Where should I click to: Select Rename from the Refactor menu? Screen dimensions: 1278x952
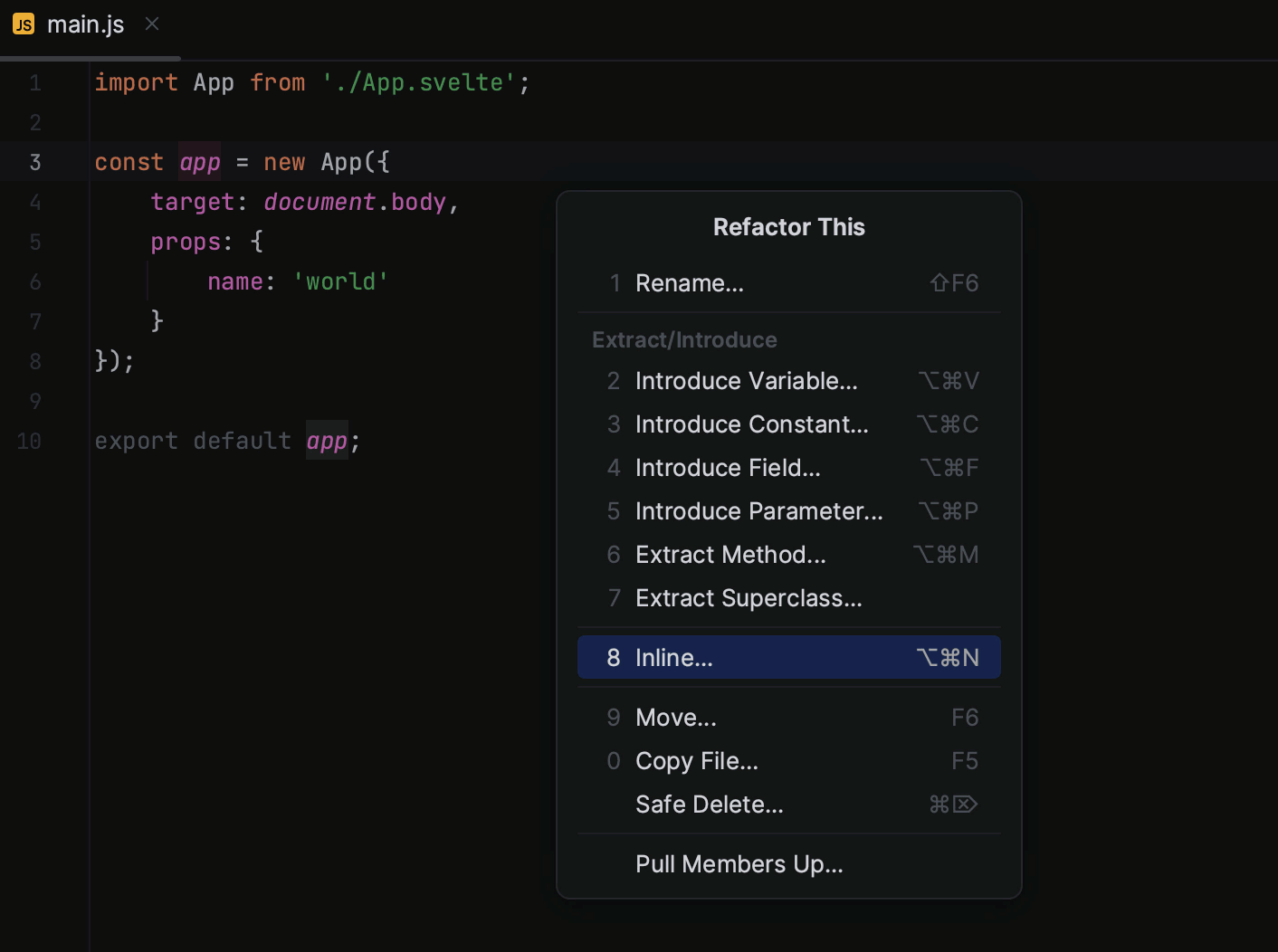tap(689, 283)
